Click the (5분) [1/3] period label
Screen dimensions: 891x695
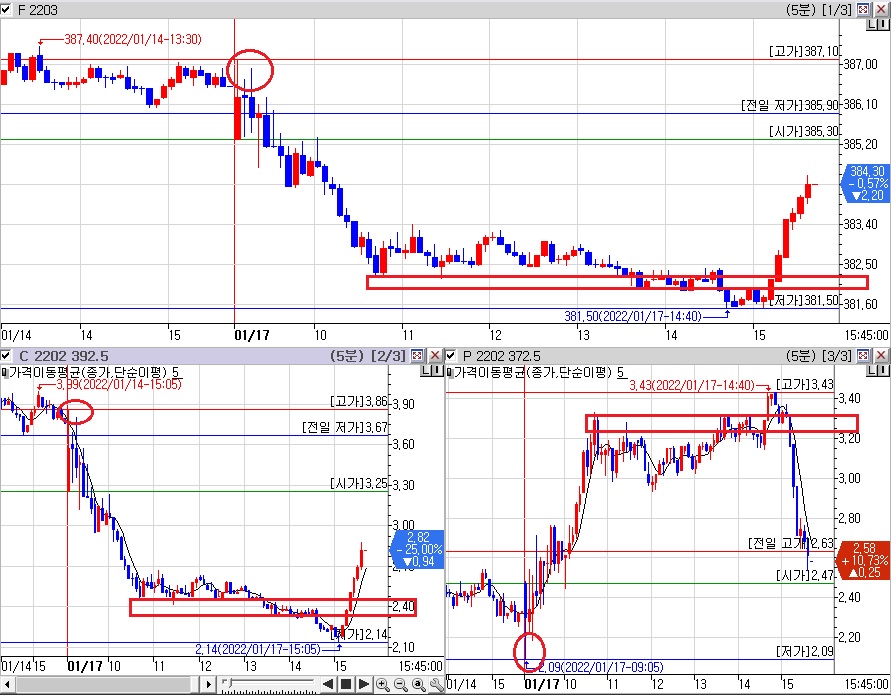pyautogui.click(x=819, y=10)
